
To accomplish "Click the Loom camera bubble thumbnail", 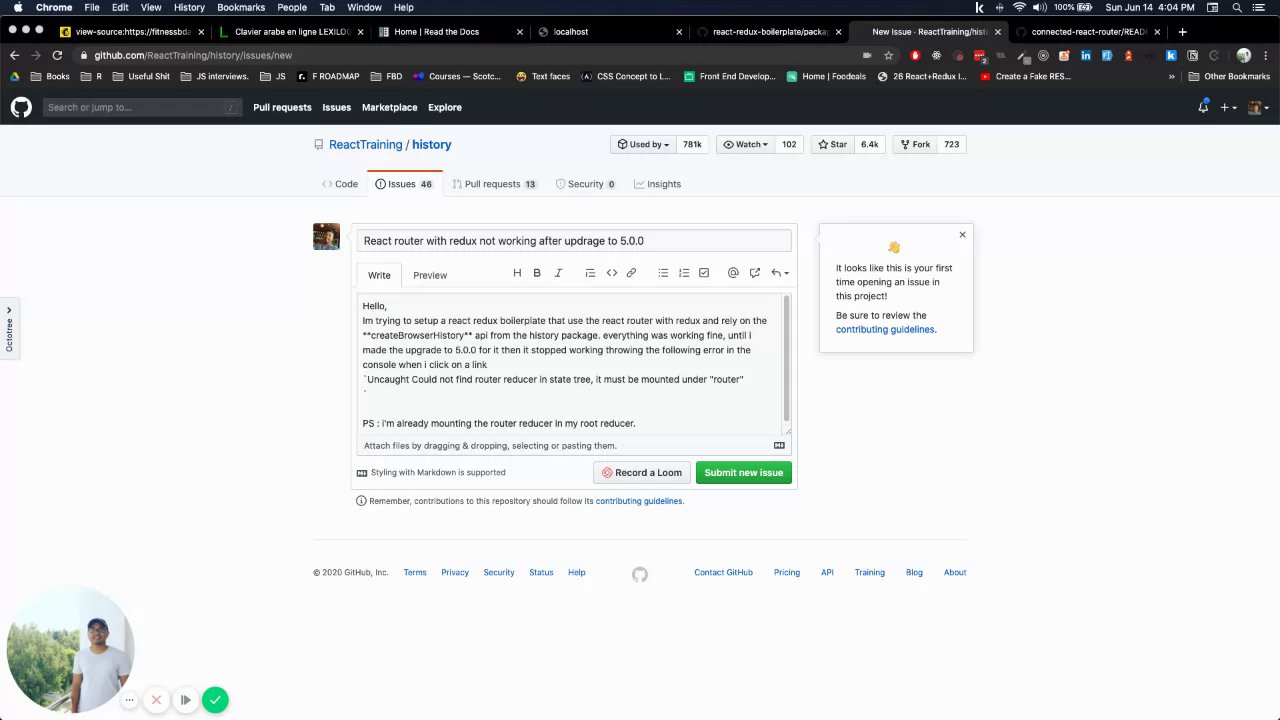I will click(x=70, y=650).
